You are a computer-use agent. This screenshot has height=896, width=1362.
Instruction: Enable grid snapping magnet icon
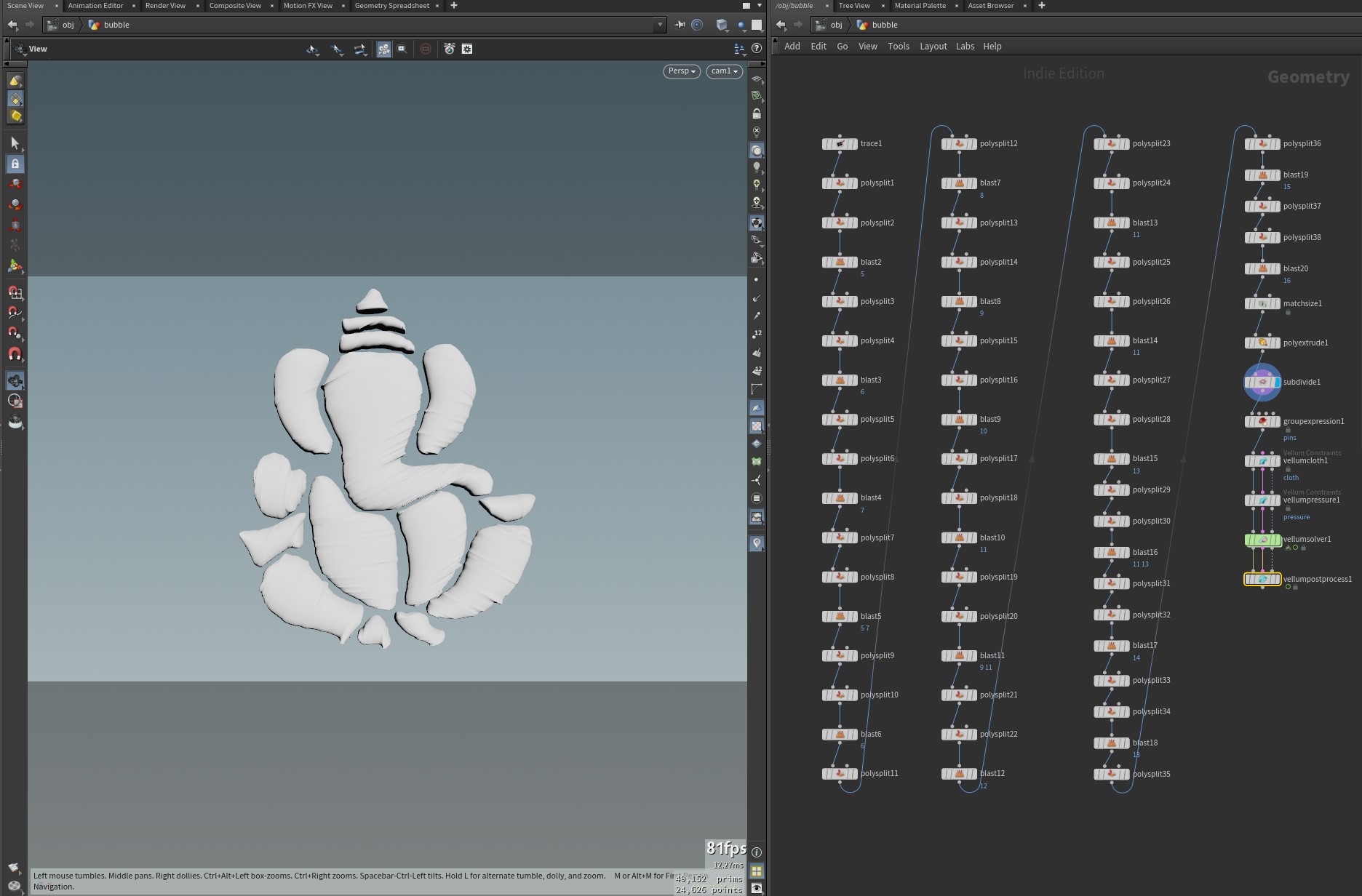click(x=15, y=292)
